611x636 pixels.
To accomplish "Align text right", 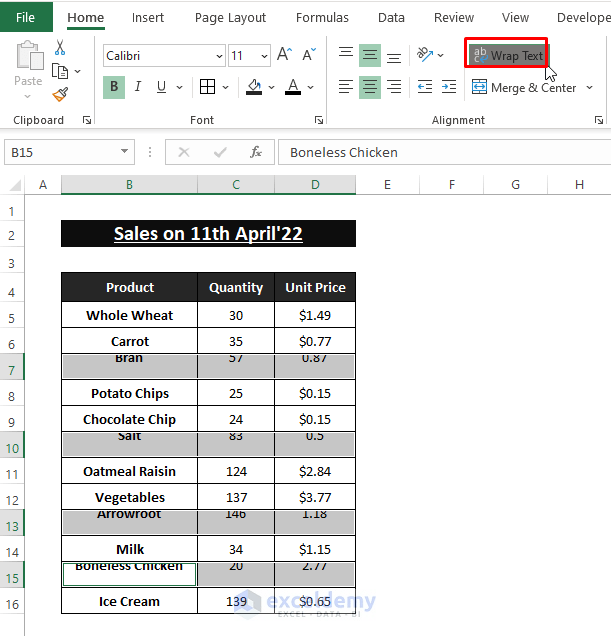I will (x=394, y=87).
